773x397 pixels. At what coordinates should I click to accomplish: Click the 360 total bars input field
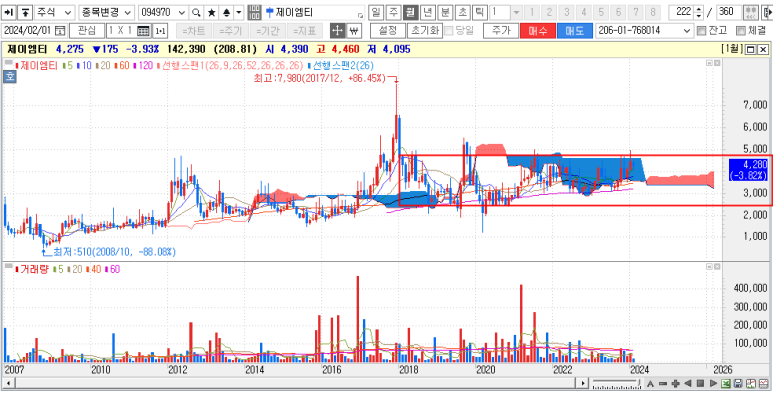(729, 12)
